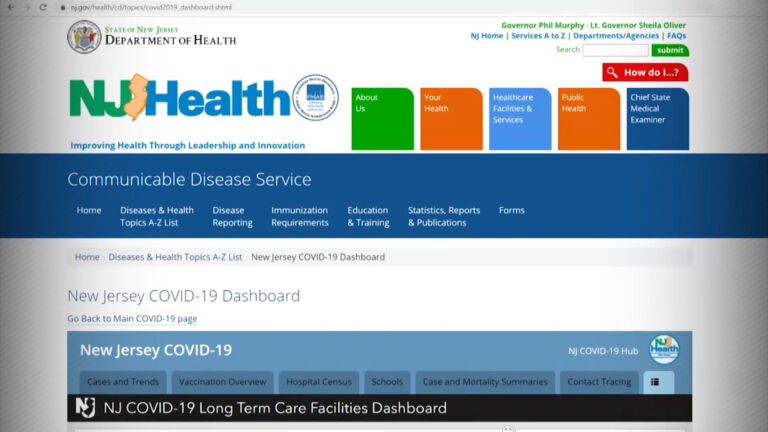This screenshot has width=768, height=432.
Task: Click State of New Jersey Department of Health text
Action: pyautogui.click(x=170, y=36)
